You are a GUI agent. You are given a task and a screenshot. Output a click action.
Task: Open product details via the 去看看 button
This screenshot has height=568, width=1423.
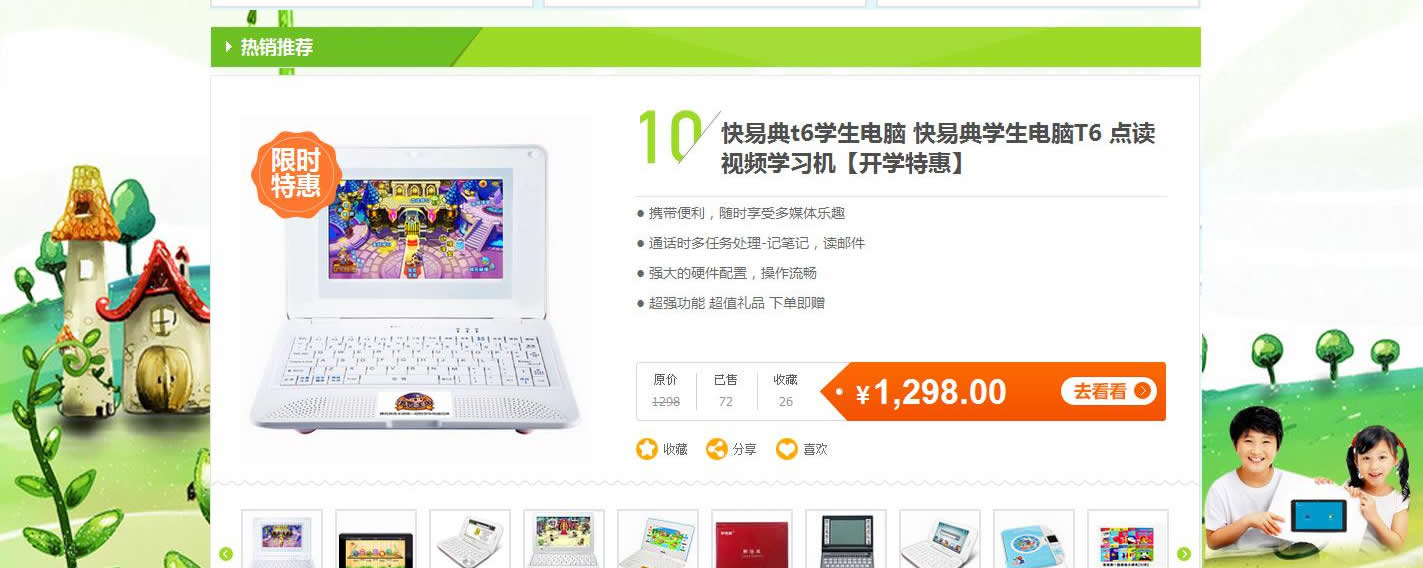click(1109, 391)
